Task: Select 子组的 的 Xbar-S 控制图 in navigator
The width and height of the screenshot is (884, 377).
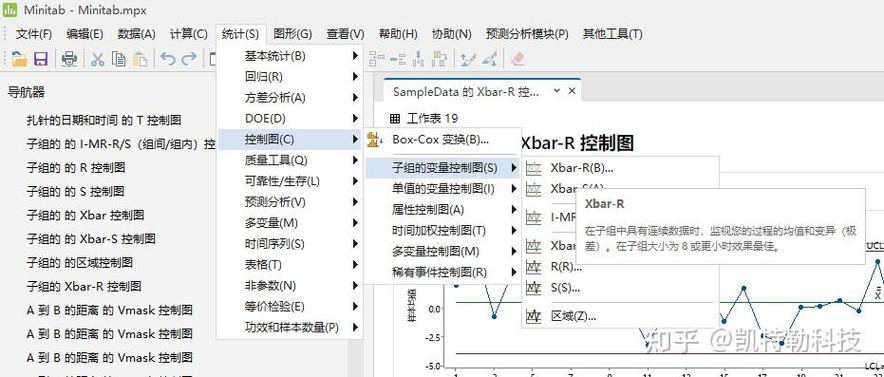Action: pyautogui.click(x=90, y=239)
